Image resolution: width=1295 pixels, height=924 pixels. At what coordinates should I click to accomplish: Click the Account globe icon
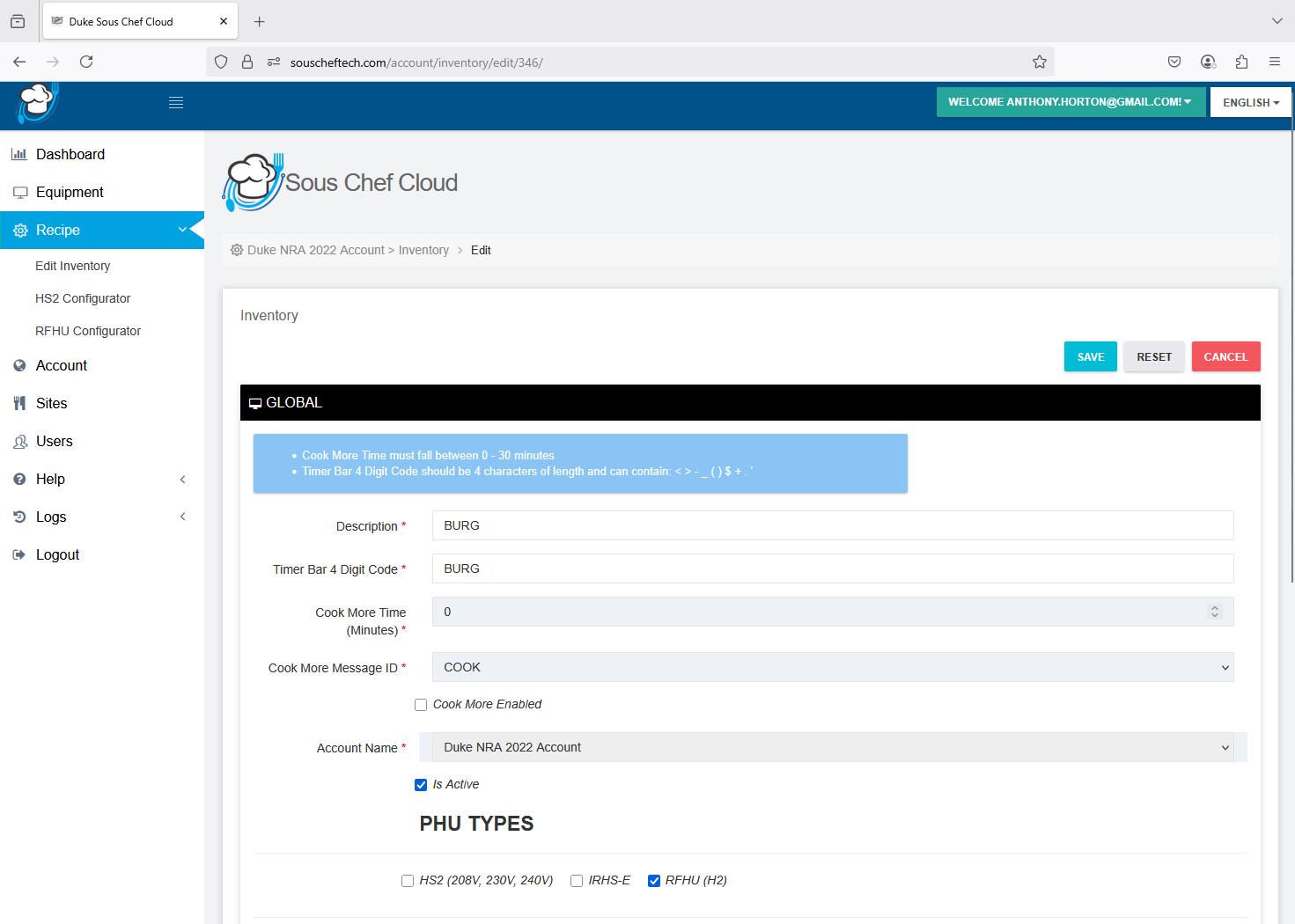[x=19, y=365]
